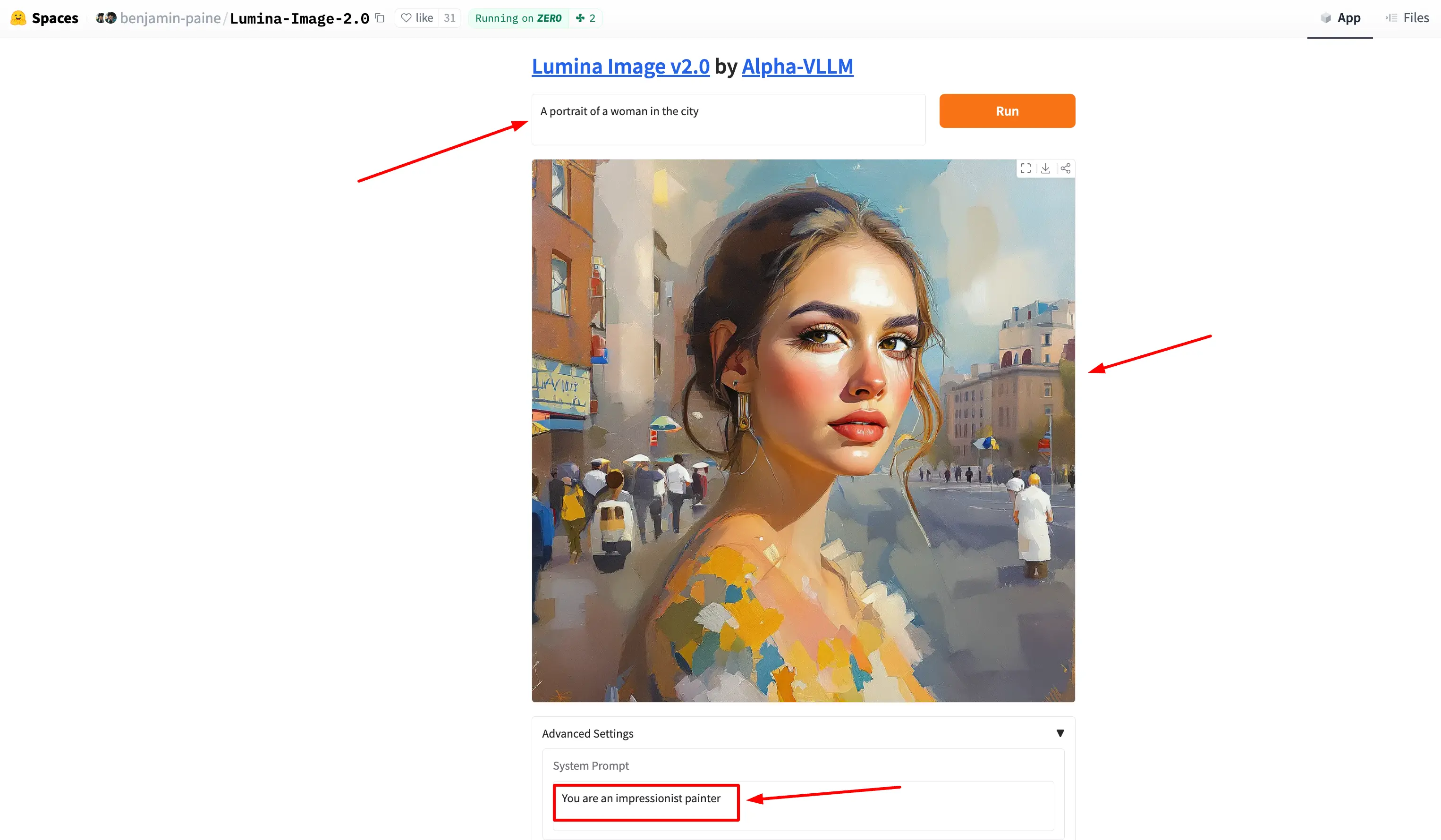
Task: Open the Lumina Image v2.0 link
Action: [x=620, y=66]
